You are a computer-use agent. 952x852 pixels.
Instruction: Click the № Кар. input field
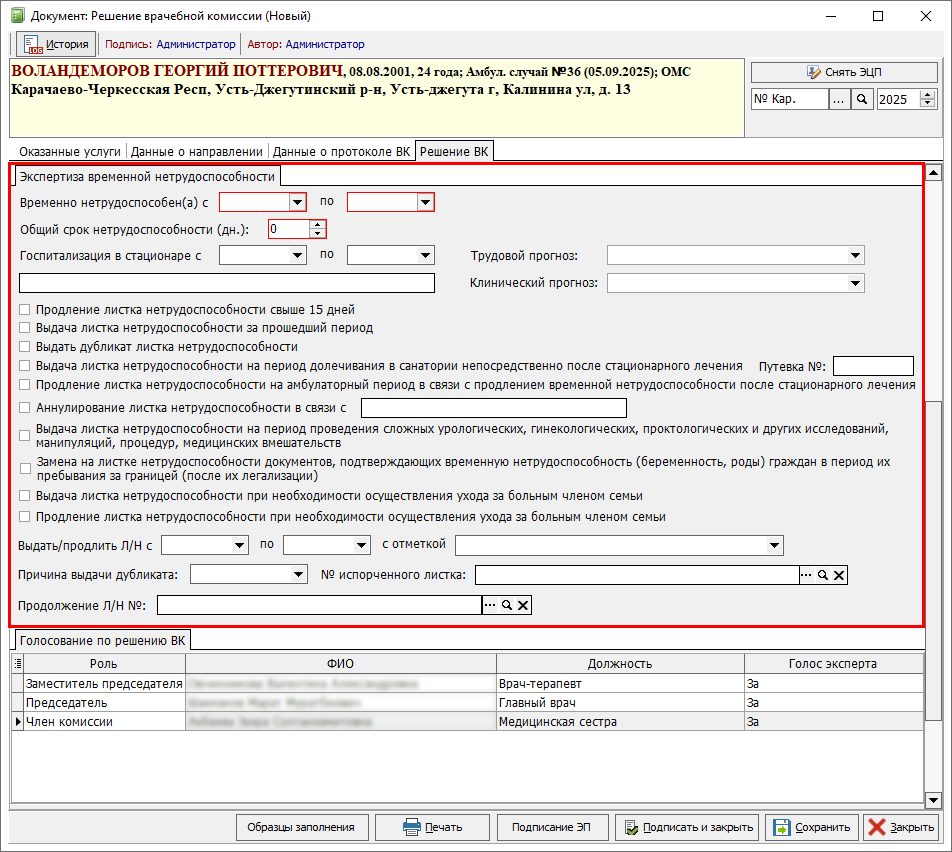pos(790,99)
